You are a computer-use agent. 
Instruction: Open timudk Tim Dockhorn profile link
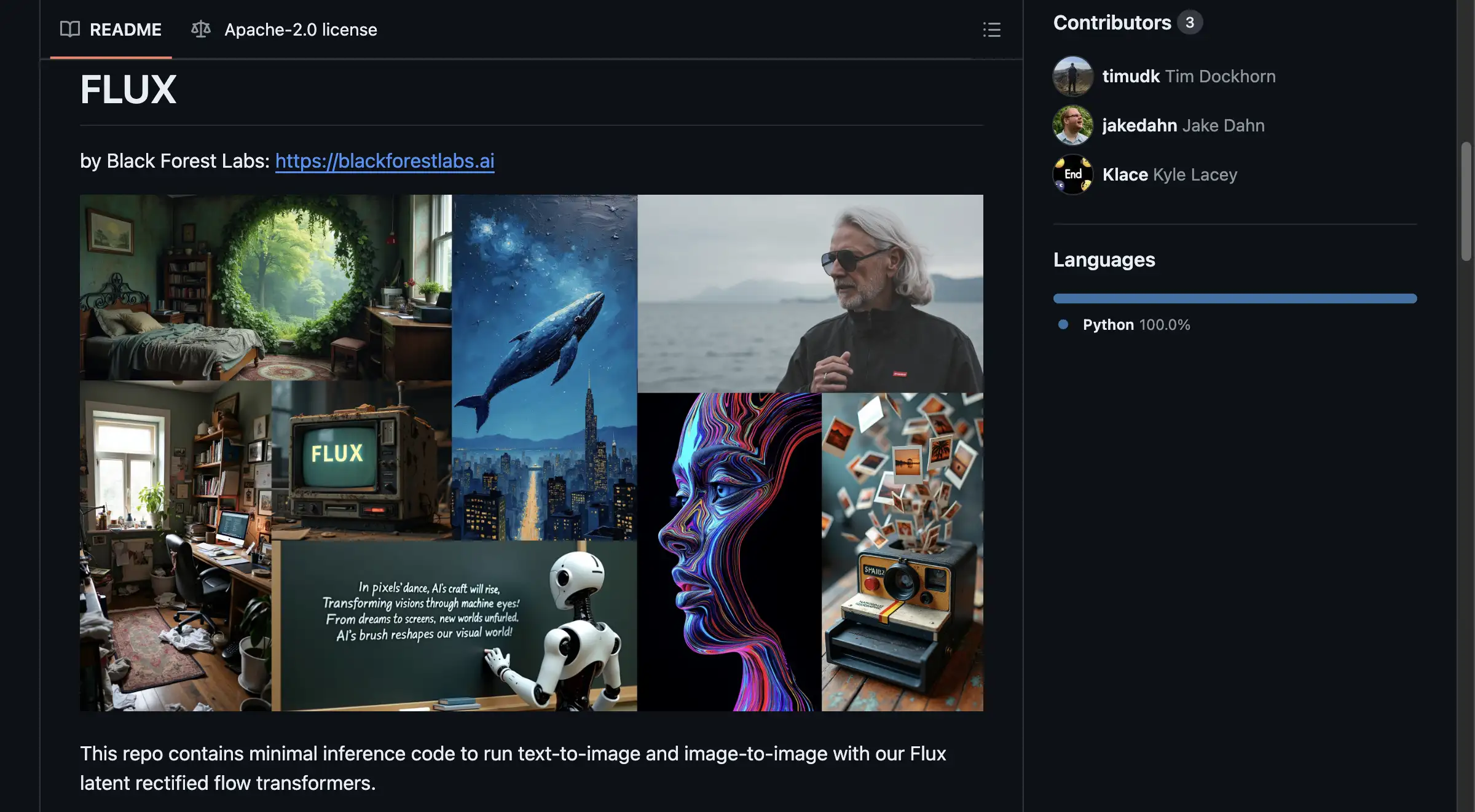[x=1189, y=76]
